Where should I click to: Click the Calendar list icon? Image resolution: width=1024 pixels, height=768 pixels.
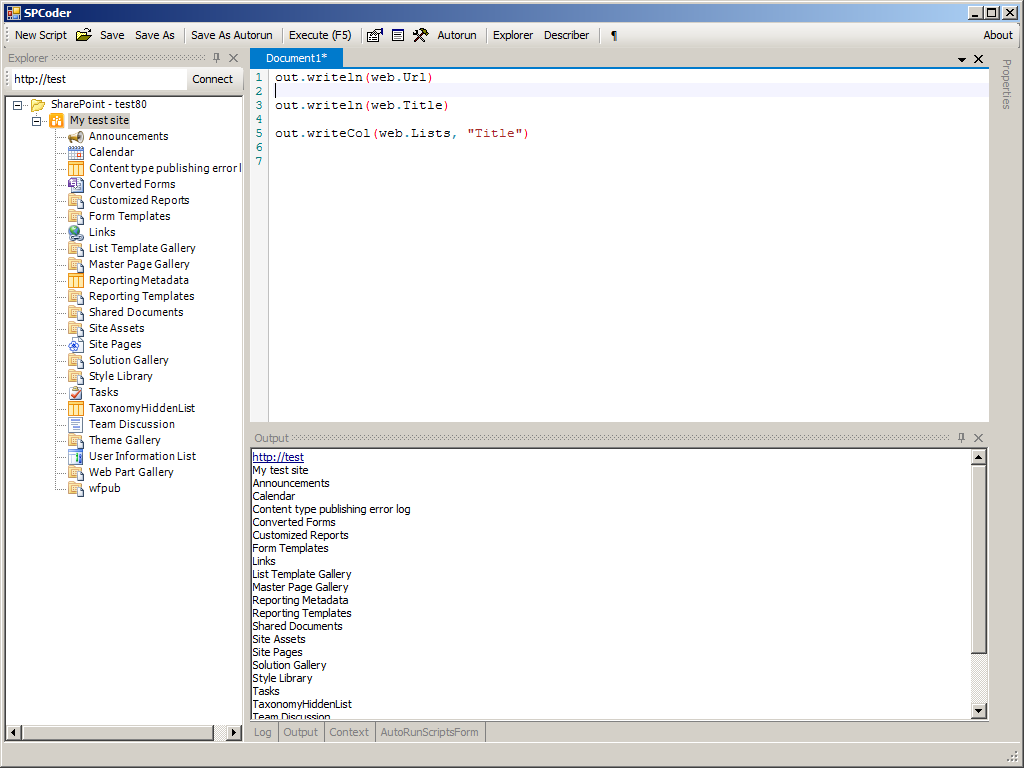(76, 152)
